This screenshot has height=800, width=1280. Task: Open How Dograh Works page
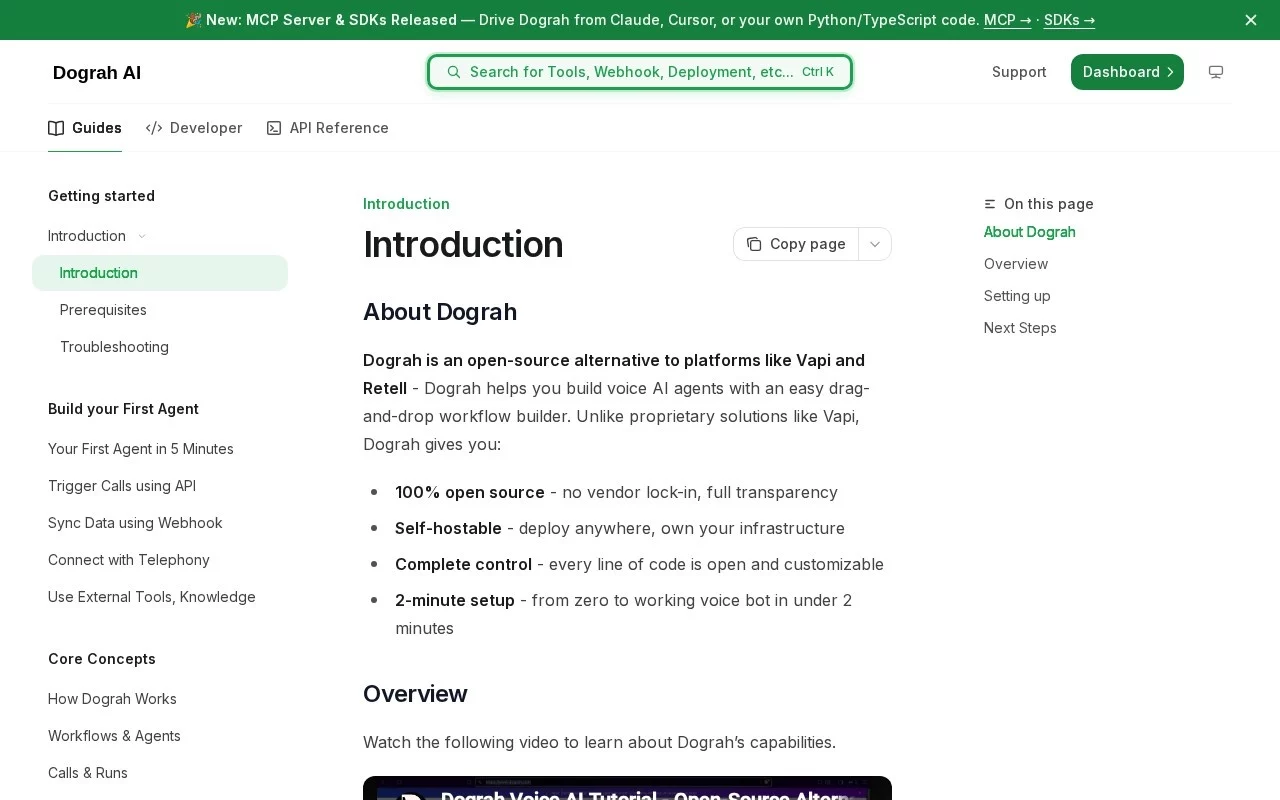(x=112, y=699)
